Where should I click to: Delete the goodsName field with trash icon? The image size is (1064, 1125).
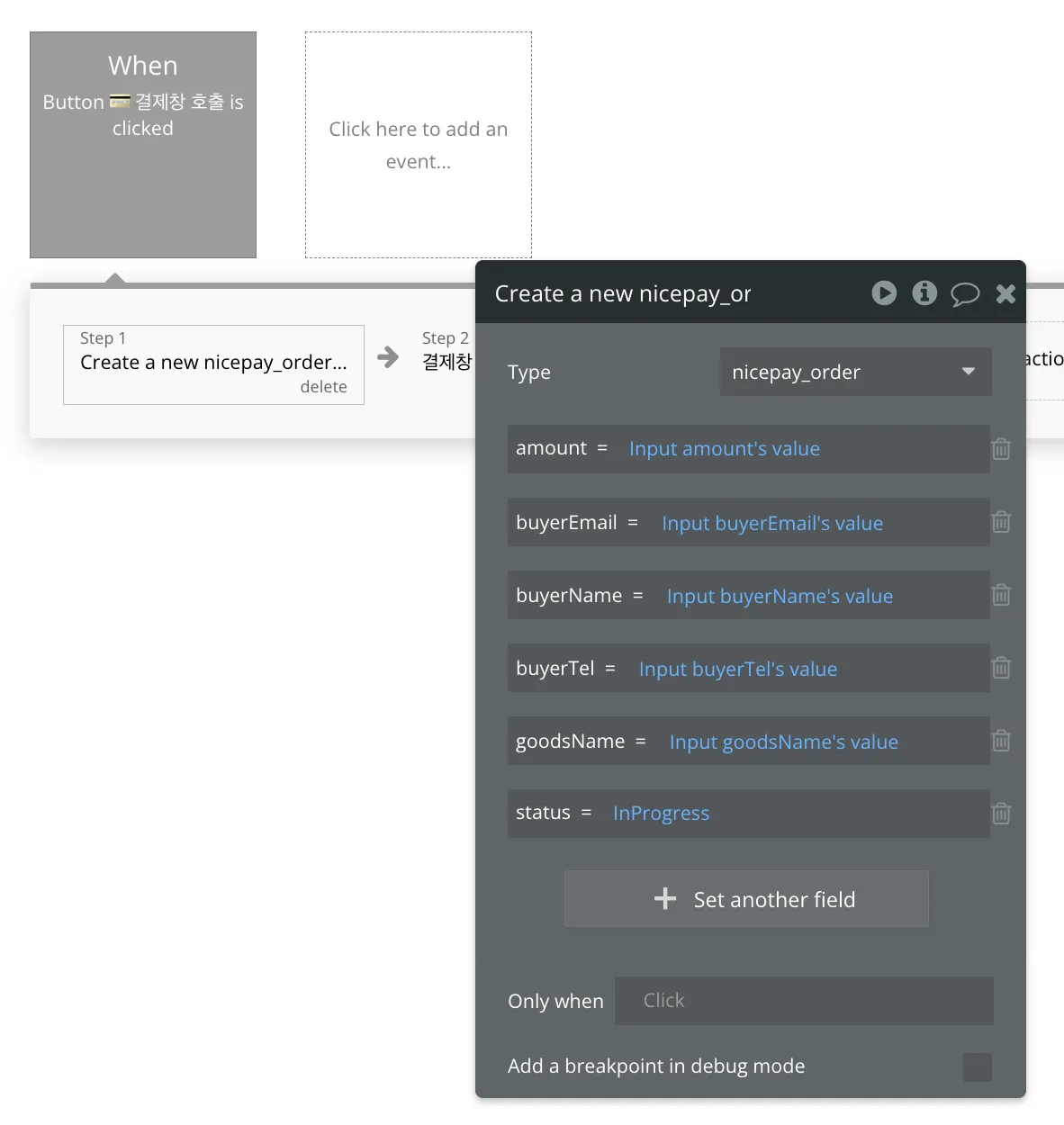coord(1001,741)
